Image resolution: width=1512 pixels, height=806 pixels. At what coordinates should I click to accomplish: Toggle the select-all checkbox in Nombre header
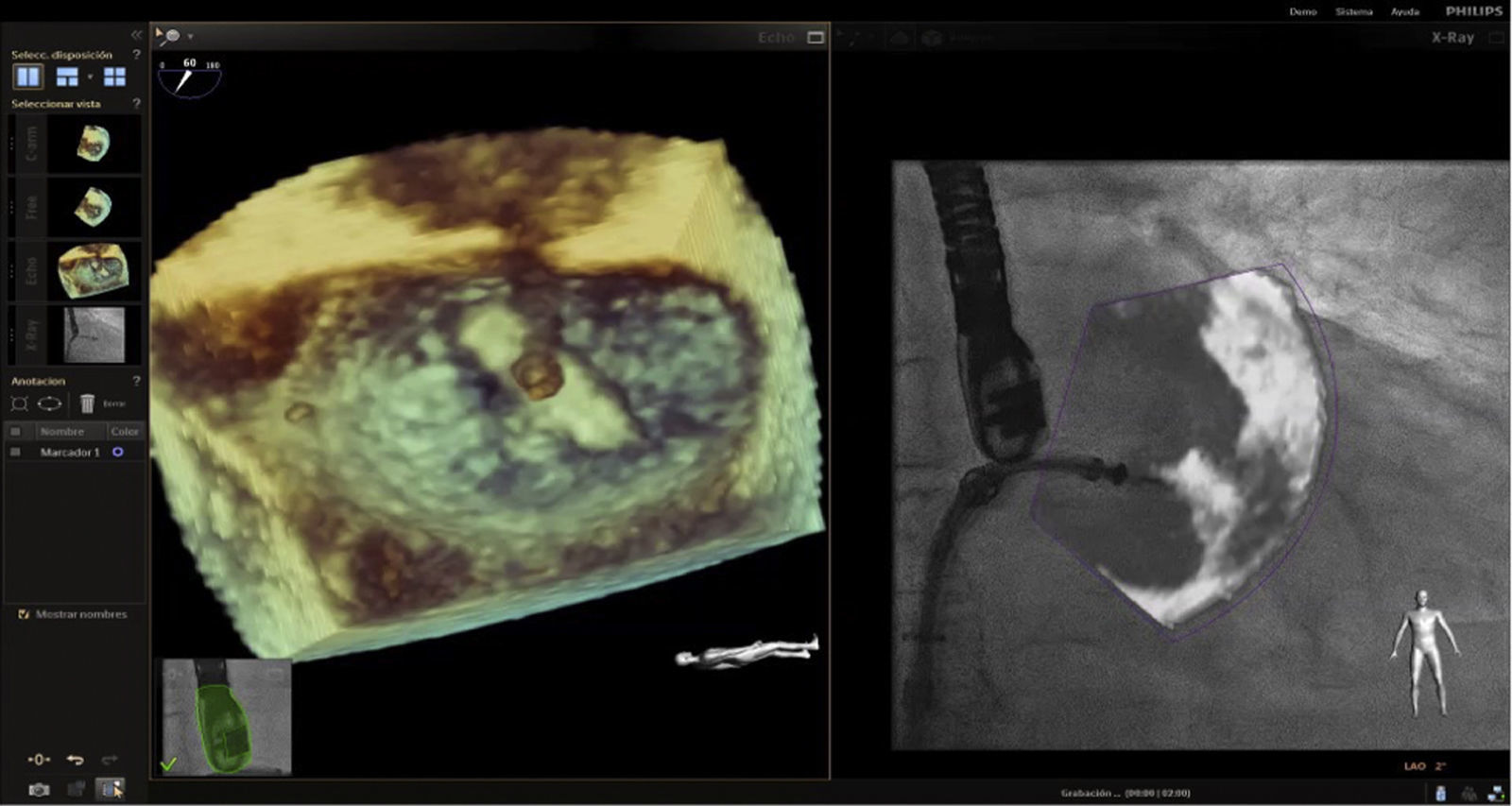15,432
